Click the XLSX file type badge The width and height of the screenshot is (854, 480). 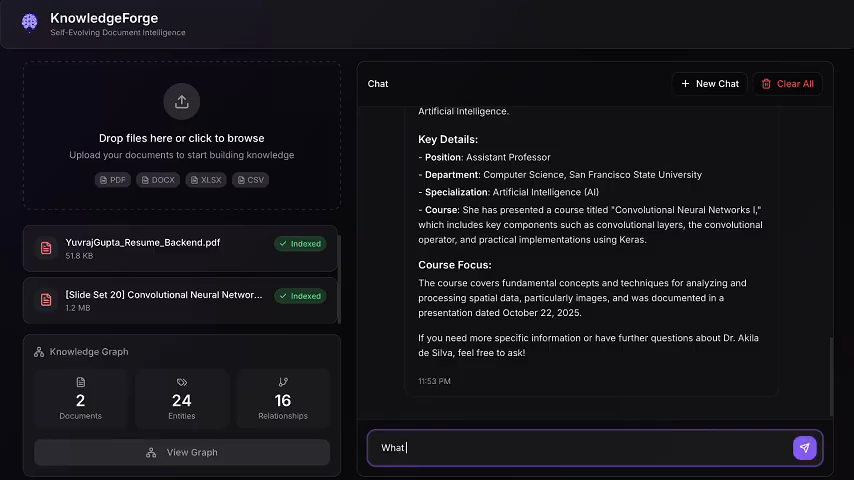pos(206,180)
